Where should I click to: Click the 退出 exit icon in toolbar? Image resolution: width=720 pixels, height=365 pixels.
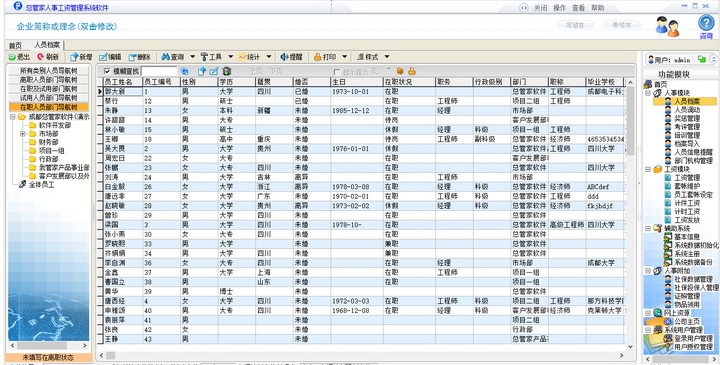(x=12, y=57)
